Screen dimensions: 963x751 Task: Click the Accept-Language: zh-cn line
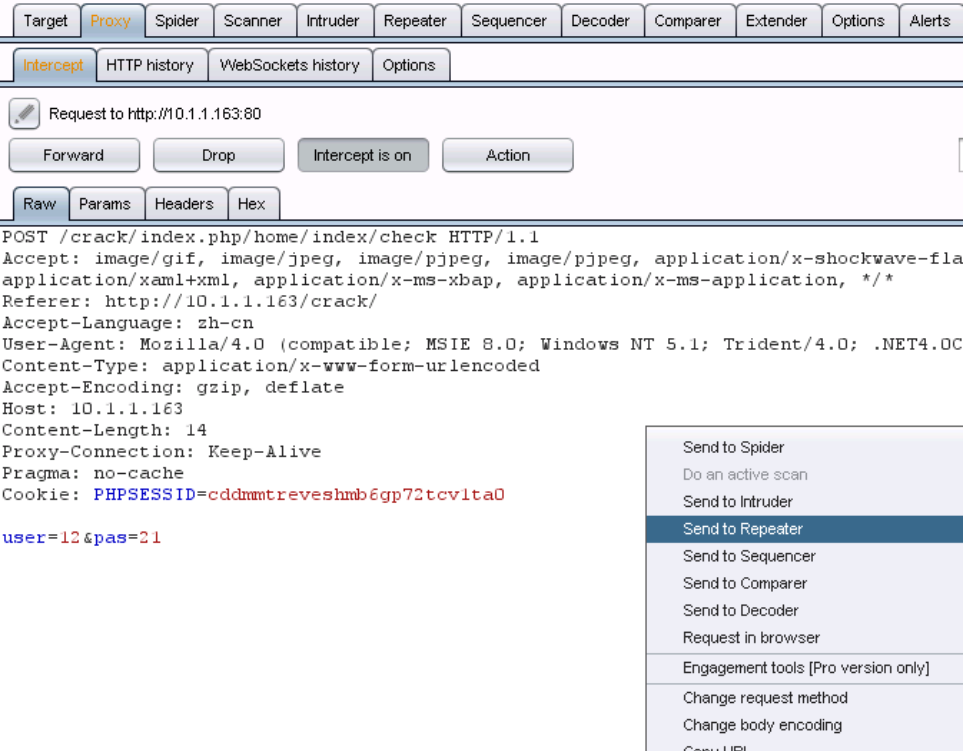(x=128, y=323)
